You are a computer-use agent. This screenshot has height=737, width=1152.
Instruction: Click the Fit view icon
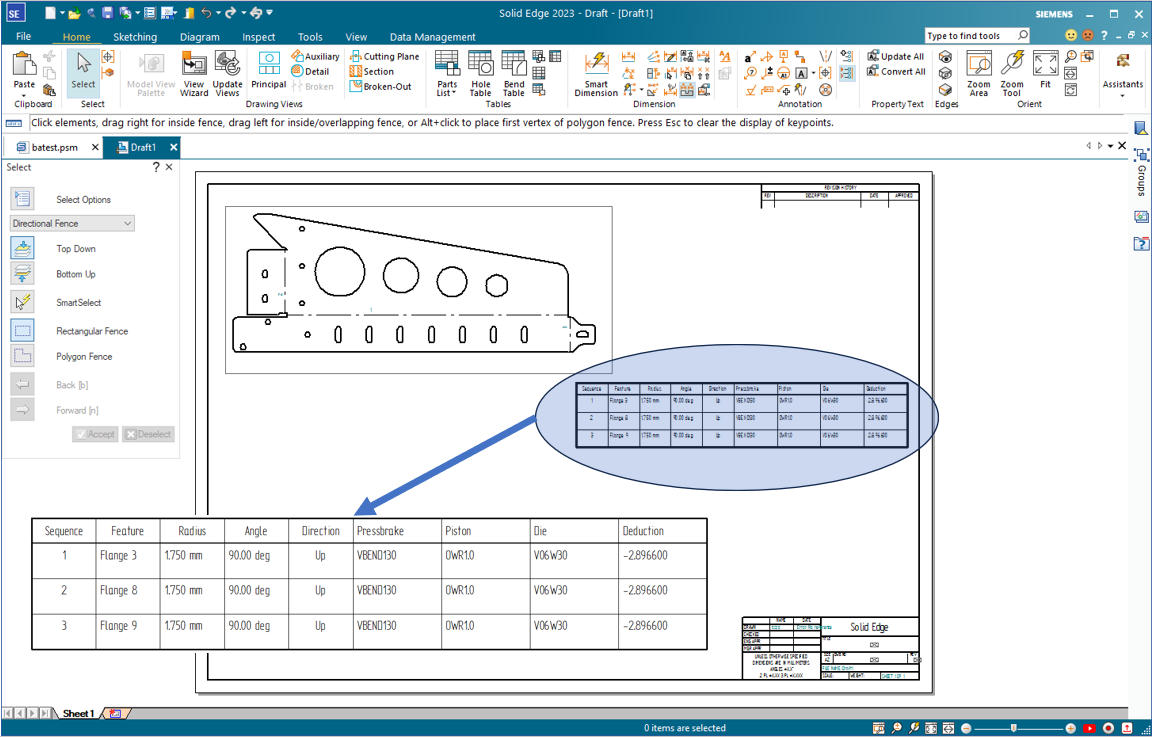point(1044,62)
